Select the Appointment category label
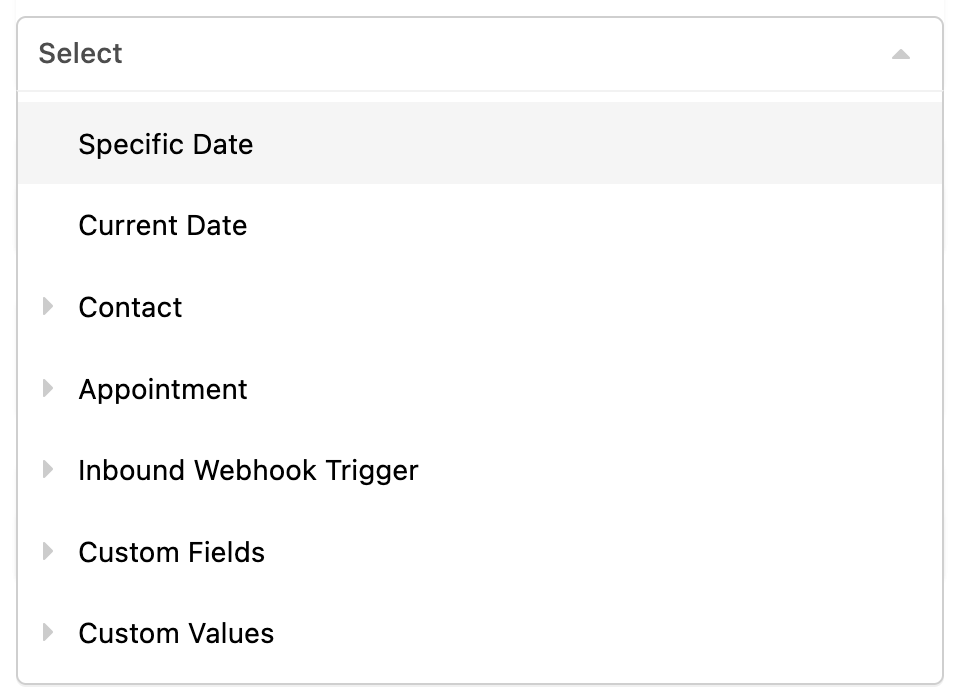This screenshot has height=694, width=956. (x=163, y=389)
